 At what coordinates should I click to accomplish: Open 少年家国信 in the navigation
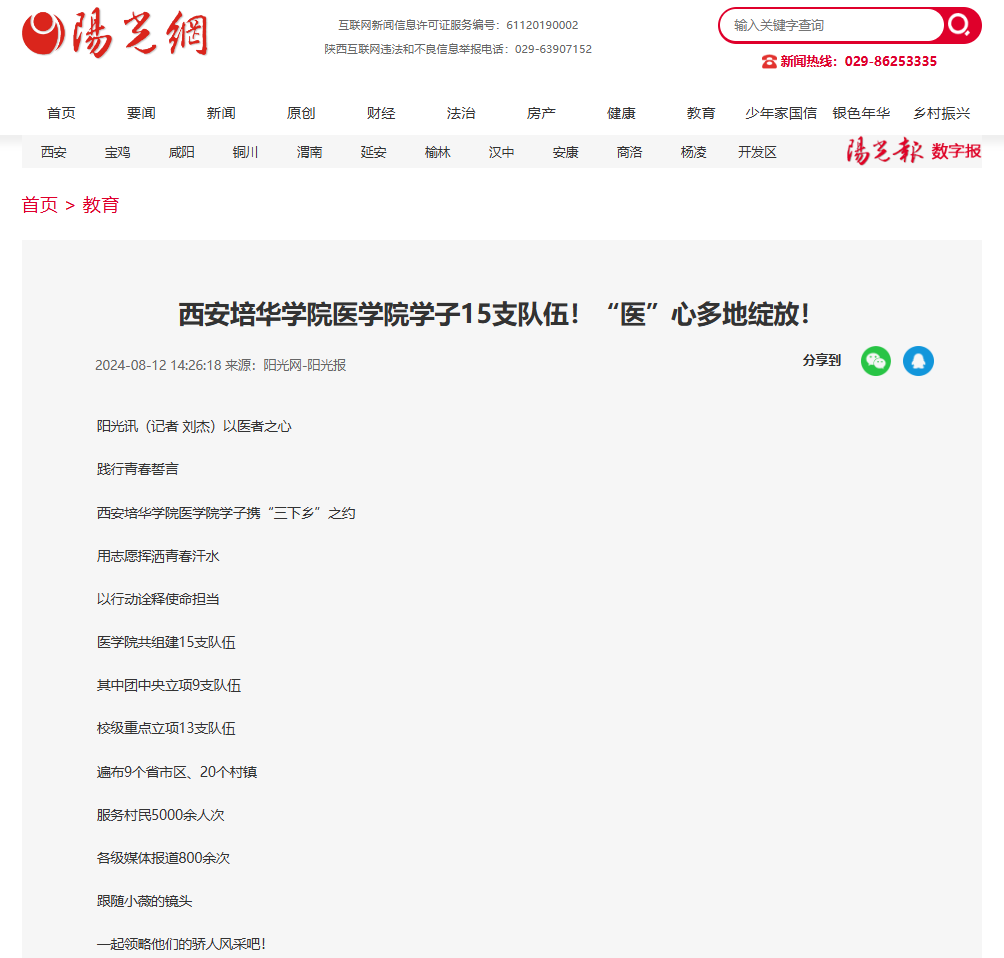tap(781, 113)
